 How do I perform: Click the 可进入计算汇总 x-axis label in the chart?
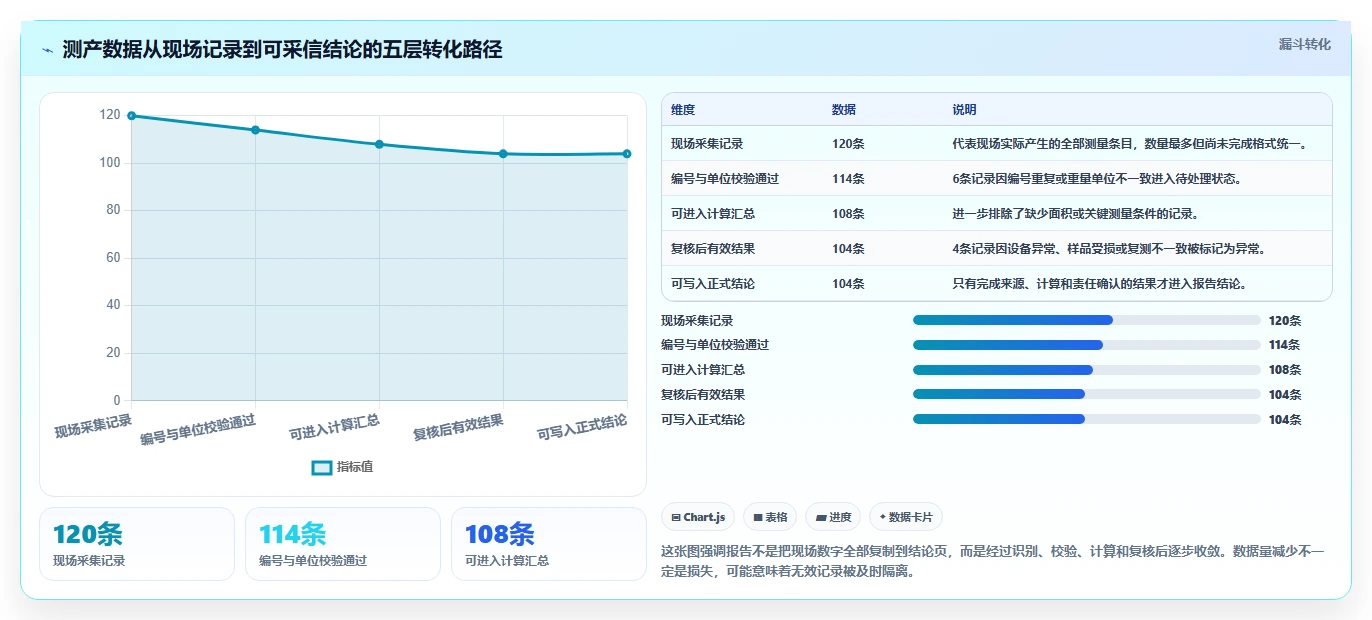click(334, 427)
